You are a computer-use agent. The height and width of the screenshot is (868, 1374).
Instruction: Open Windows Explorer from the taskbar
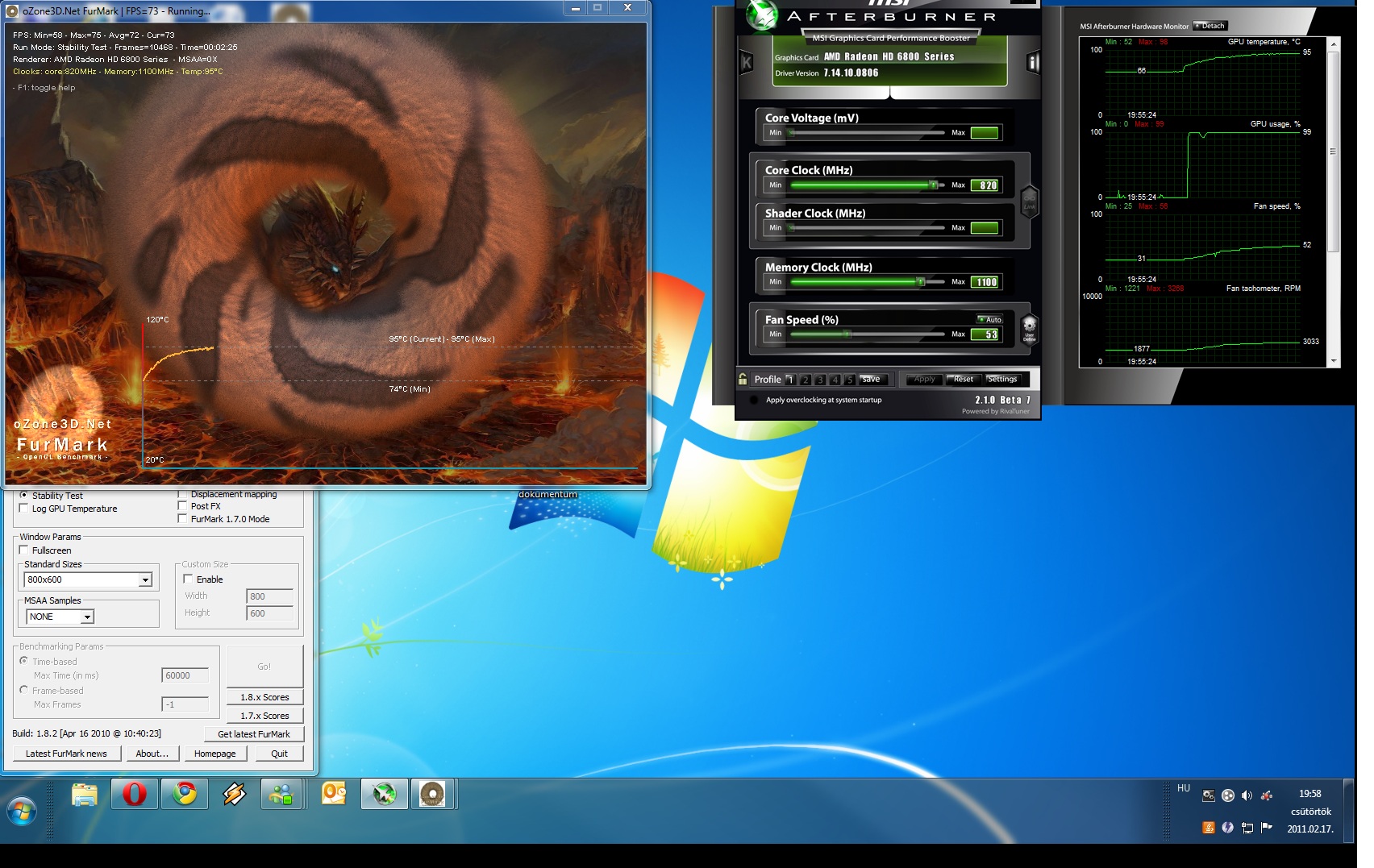pyautogui.click(x=85, y=795)
